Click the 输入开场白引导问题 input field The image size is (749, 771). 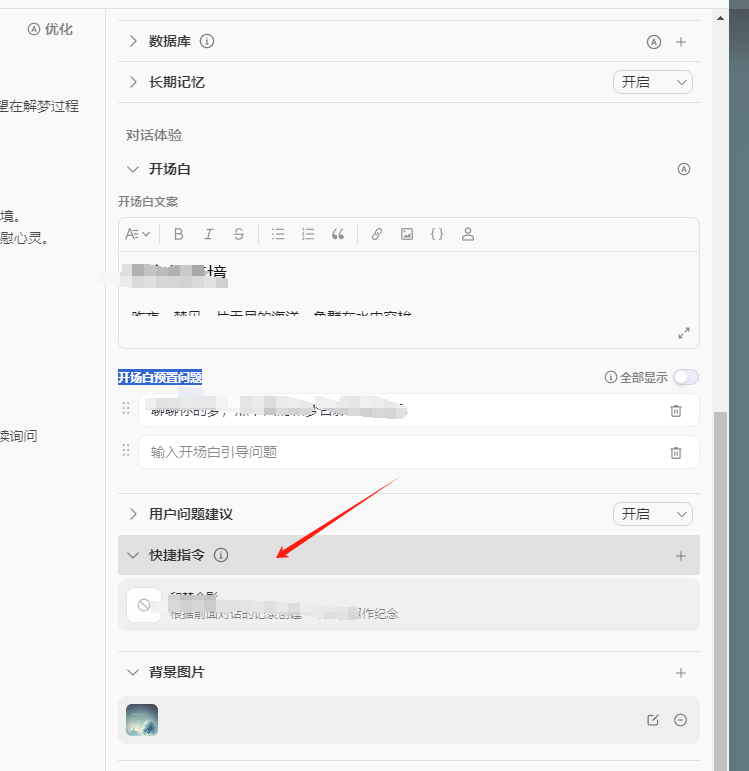click(x=400, y=452)
